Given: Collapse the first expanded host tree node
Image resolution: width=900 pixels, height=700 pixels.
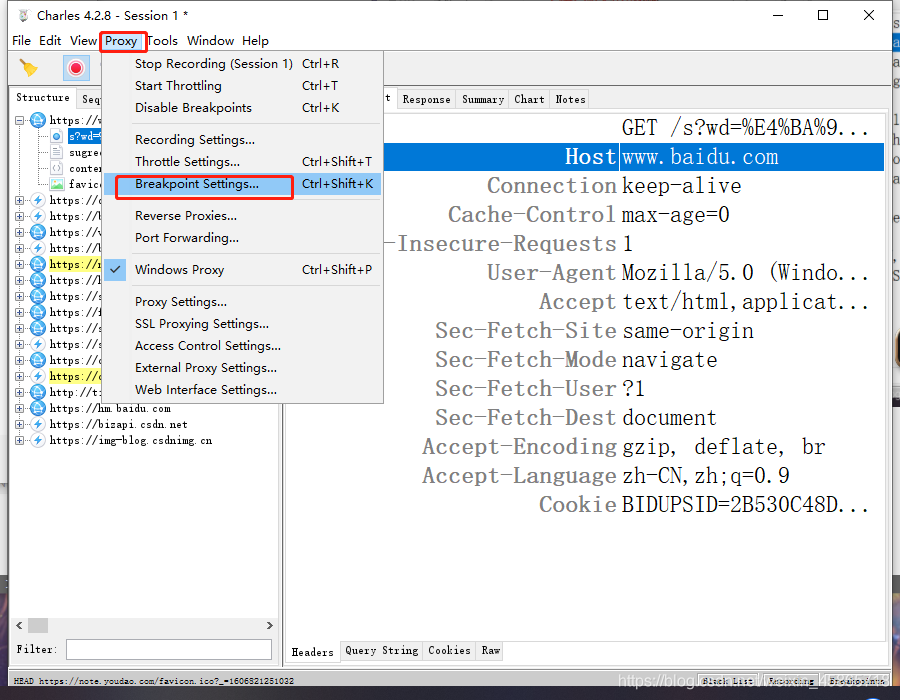Looking at the screenshot, I should point(20,120).
